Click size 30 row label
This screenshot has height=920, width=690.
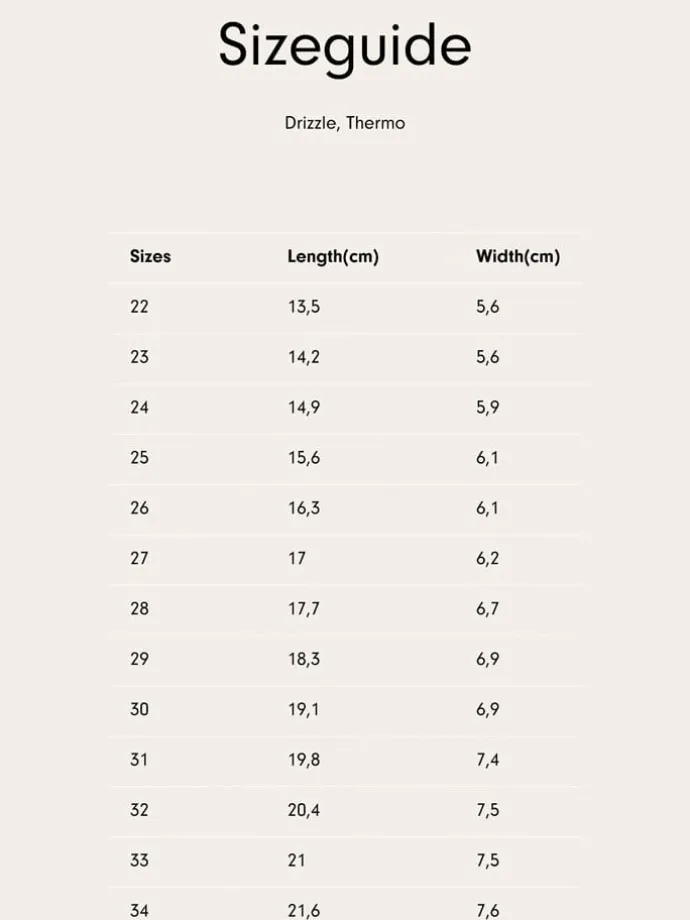pyautogui.click(x=139, y=709)
